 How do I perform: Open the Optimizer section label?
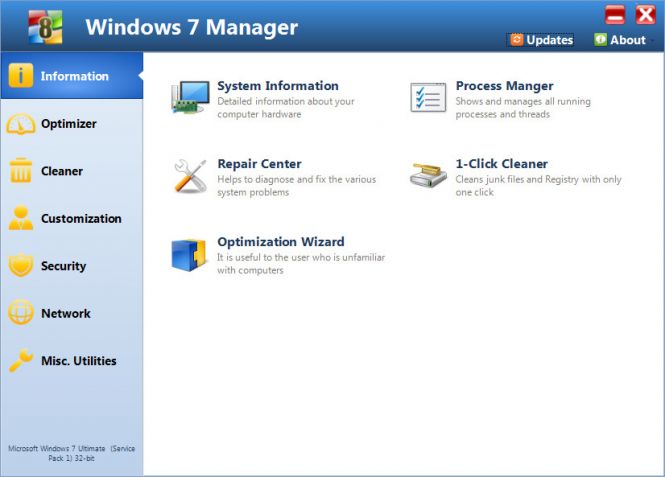click(69, 124)
